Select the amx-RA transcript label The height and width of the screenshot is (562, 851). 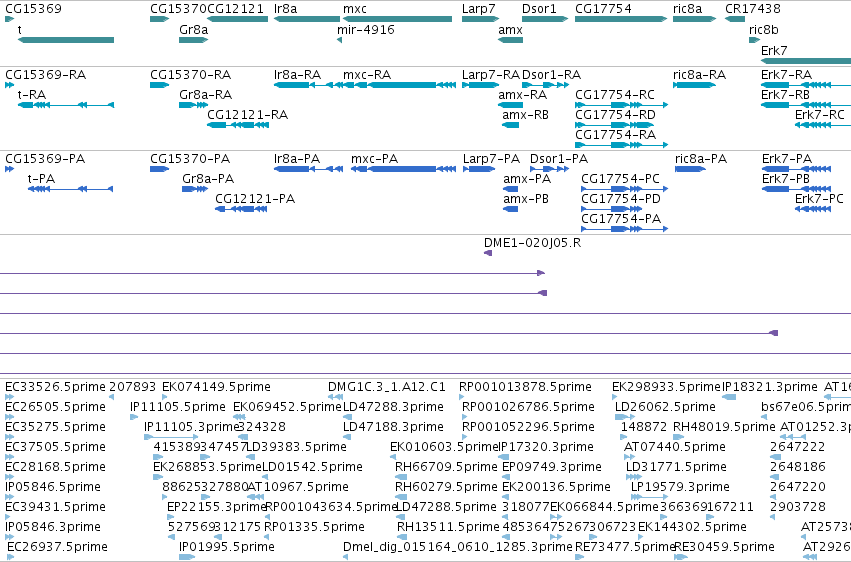[523, 94]
